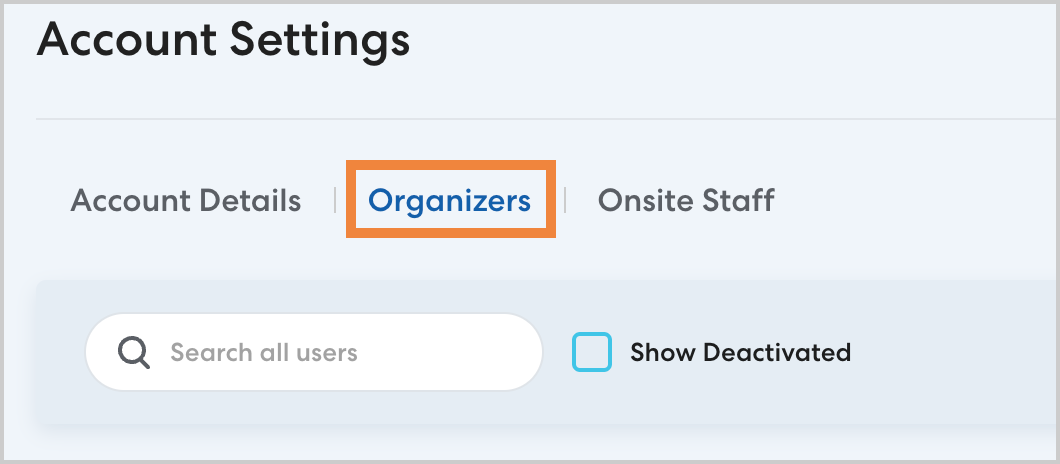The width and height of the screenshot is (1060, 464).
Task: Open the Account Details tab
Action: click(186, 200)
